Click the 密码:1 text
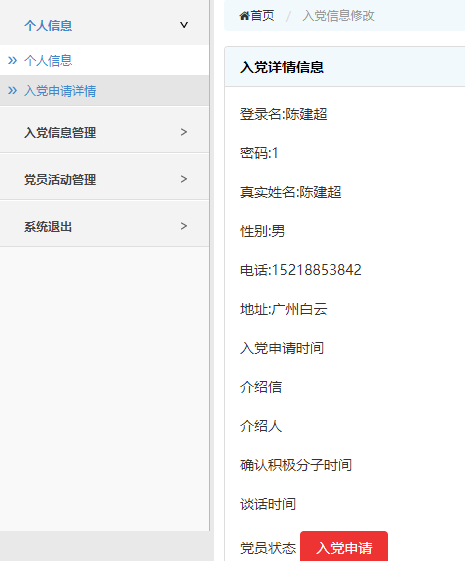Screen dimensions: 465x561 [x=259, y=153]
